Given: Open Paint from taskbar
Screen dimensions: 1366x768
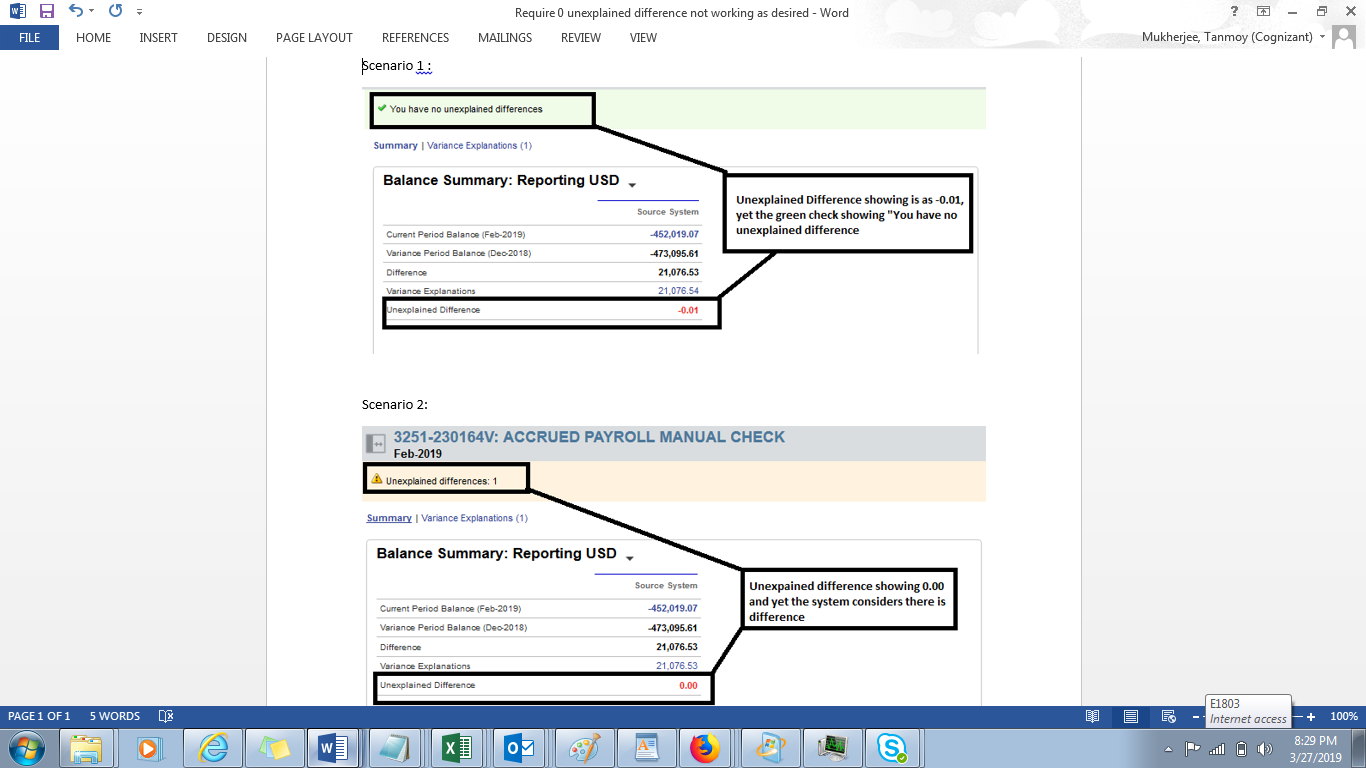Looking at the screenshot, I should [583, 748].
